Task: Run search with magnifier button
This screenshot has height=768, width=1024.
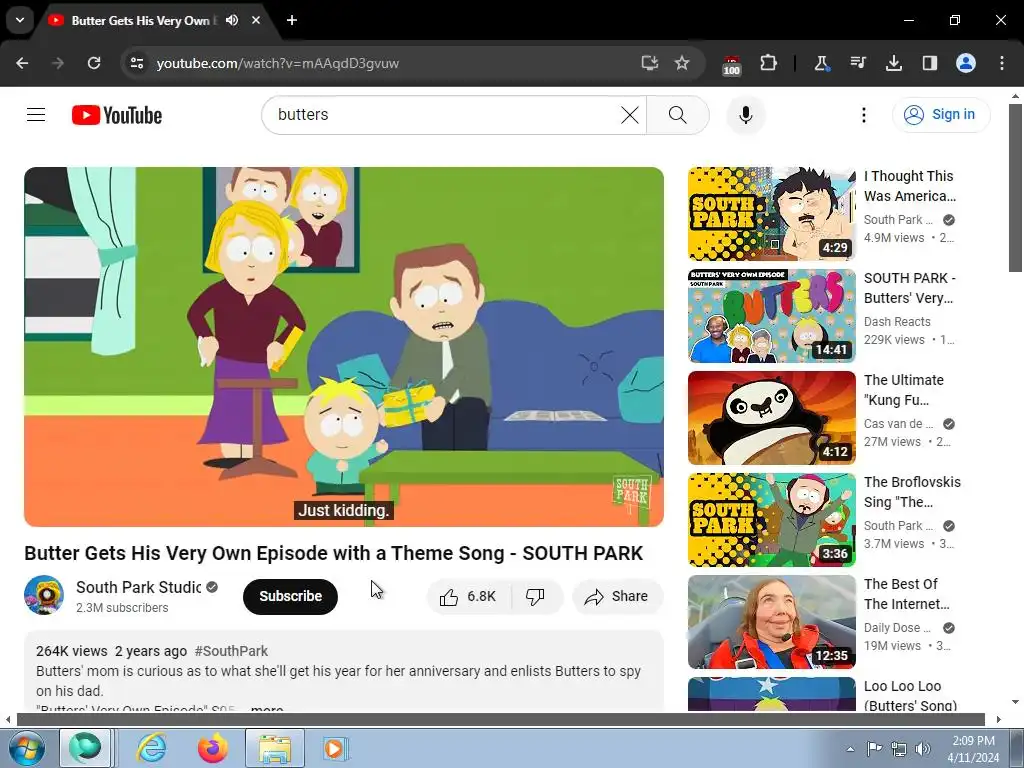Action: (678, 115)
